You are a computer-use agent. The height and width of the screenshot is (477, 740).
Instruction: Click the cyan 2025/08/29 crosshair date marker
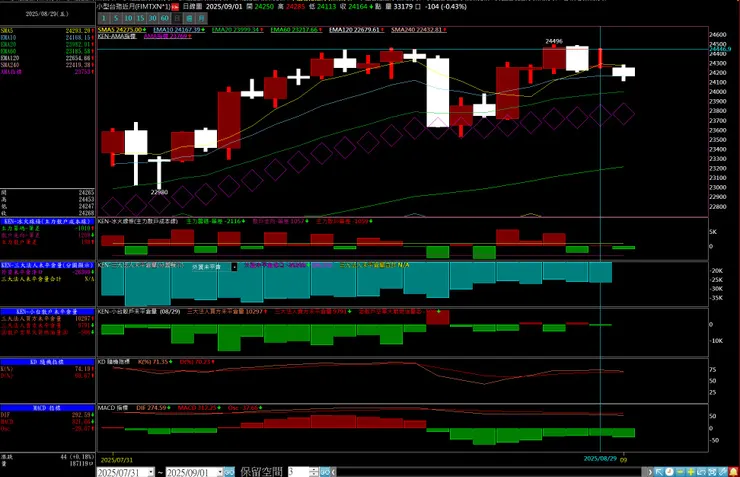click(x=600, y=459)
